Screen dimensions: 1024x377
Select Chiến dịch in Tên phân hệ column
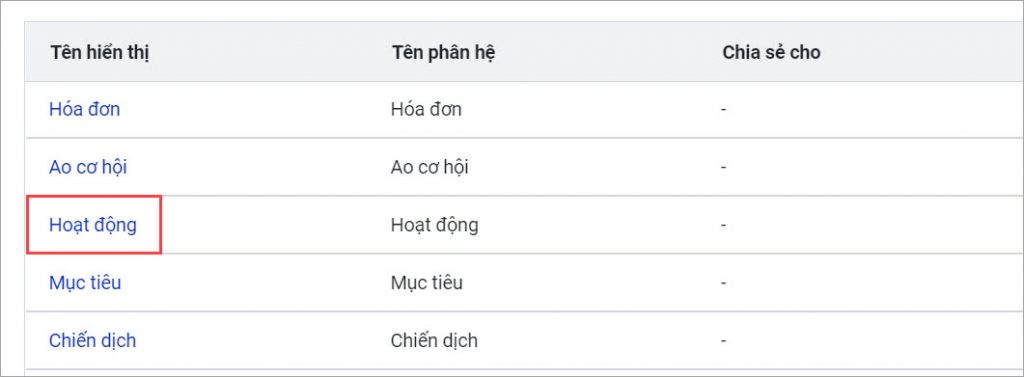tap(434, 340)
